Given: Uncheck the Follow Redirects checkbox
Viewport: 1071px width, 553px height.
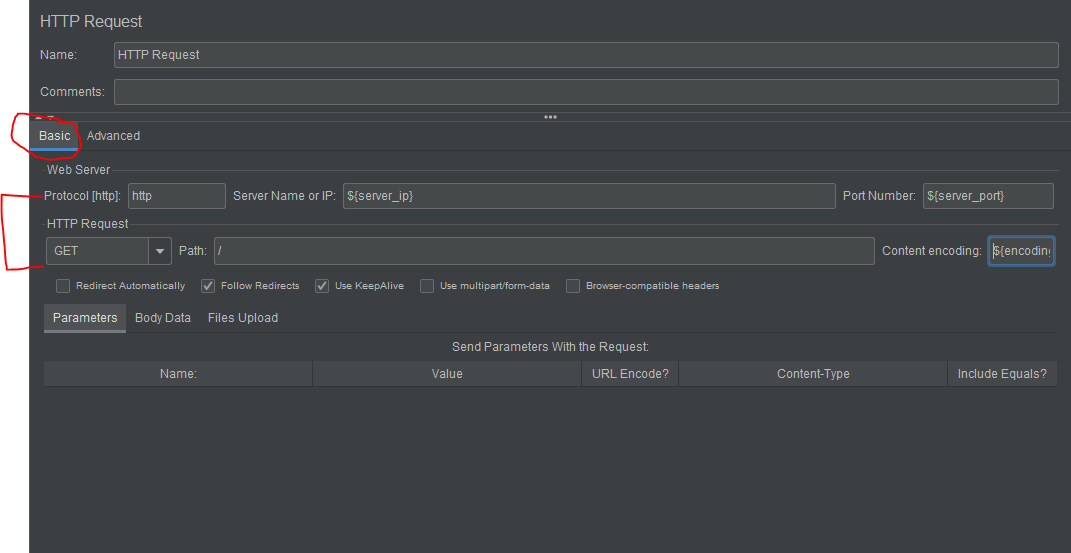Looking at the screenshot, I should click(x=208, y=286).
